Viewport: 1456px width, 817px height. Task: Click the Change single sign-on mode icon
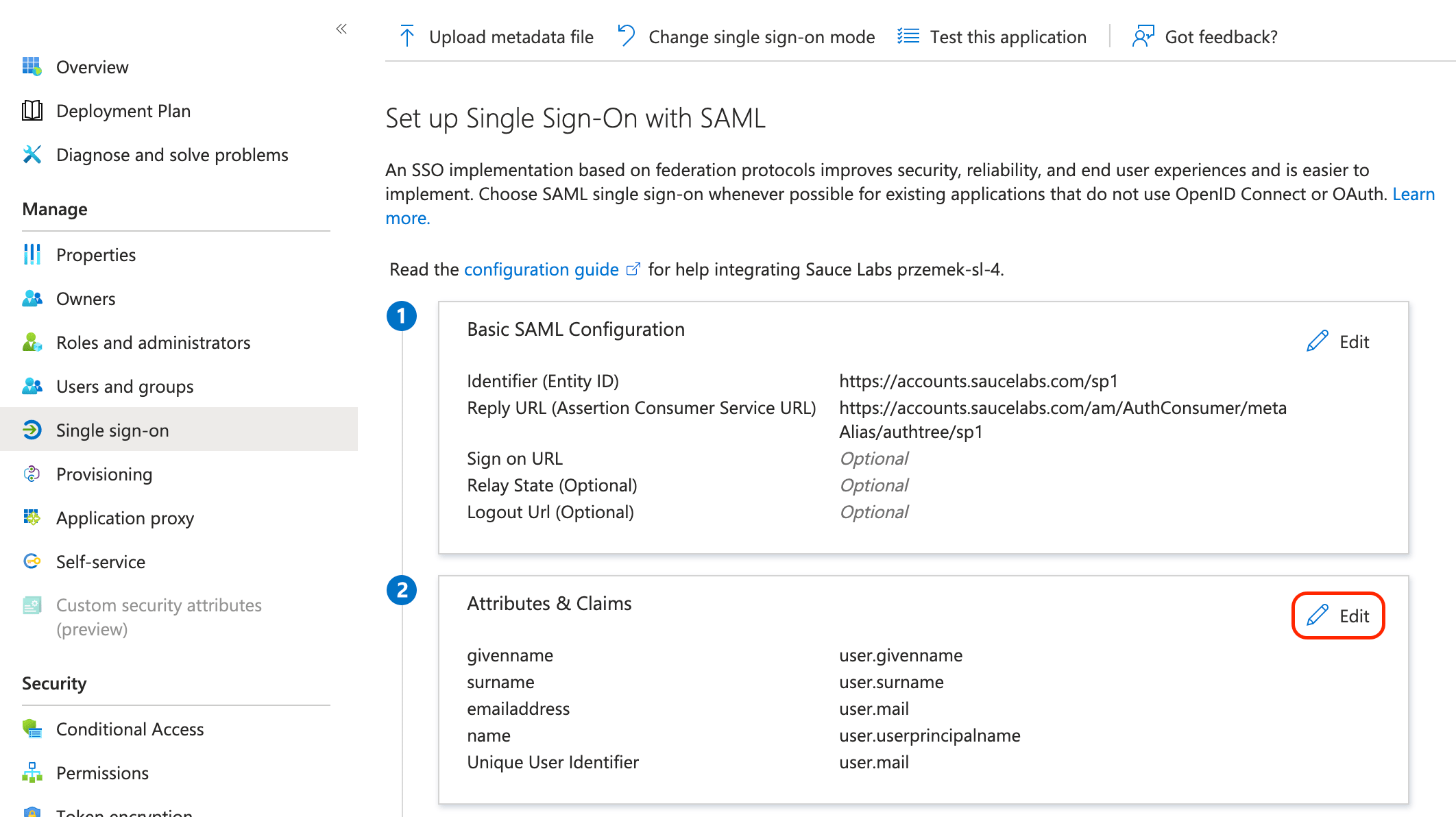click(x=625, y=36)
